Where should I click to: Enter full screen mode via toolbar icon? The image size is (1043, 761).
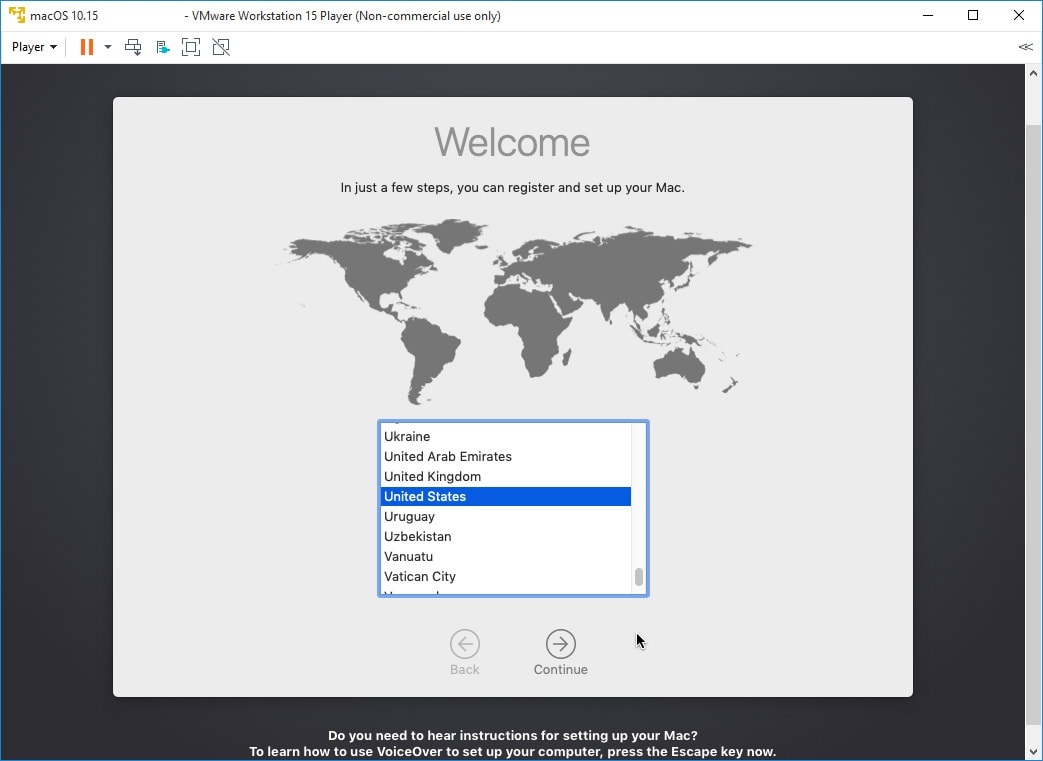coord(191,47)
